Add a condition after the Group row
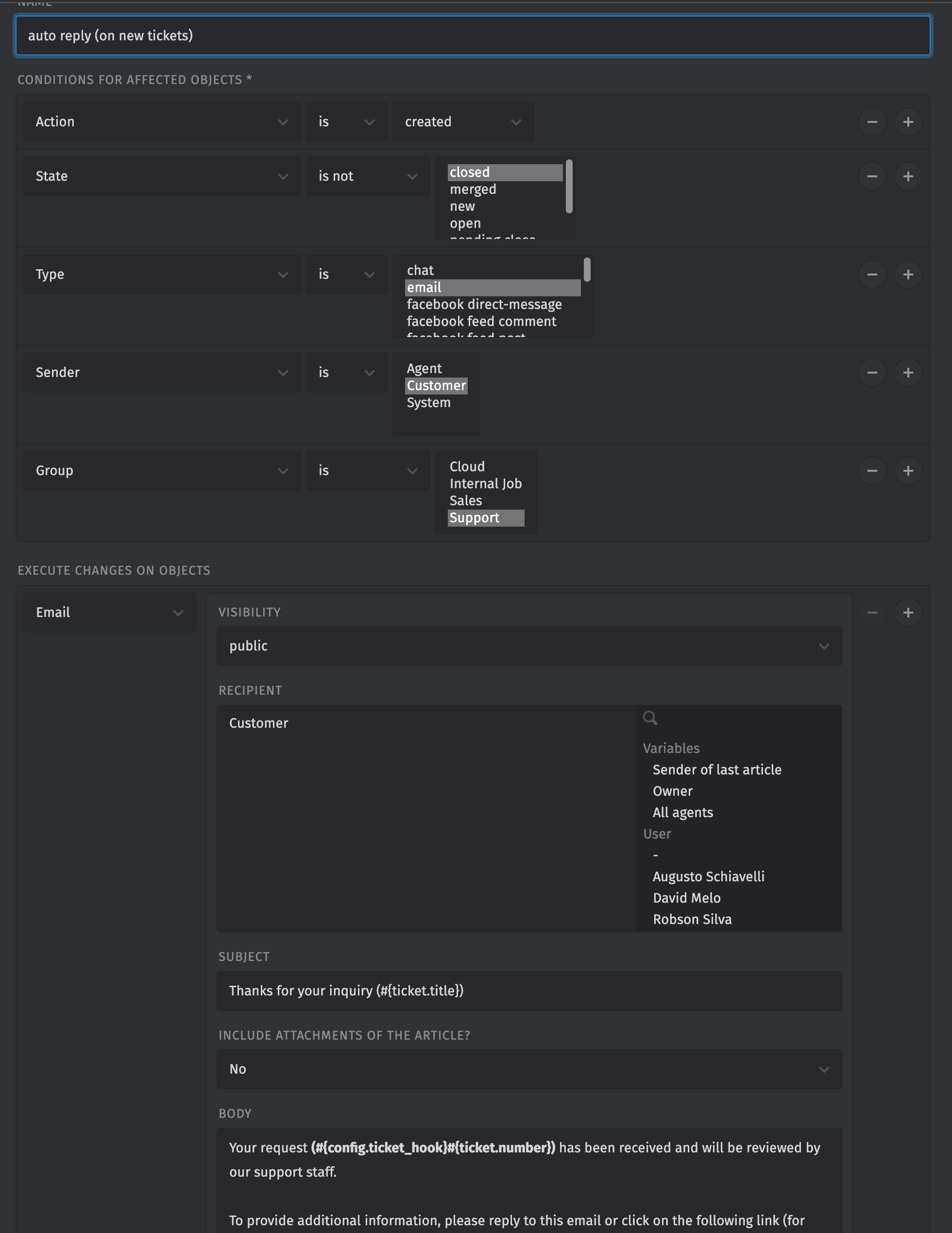The image size is (952, 1233). click(x=908, y=471)
